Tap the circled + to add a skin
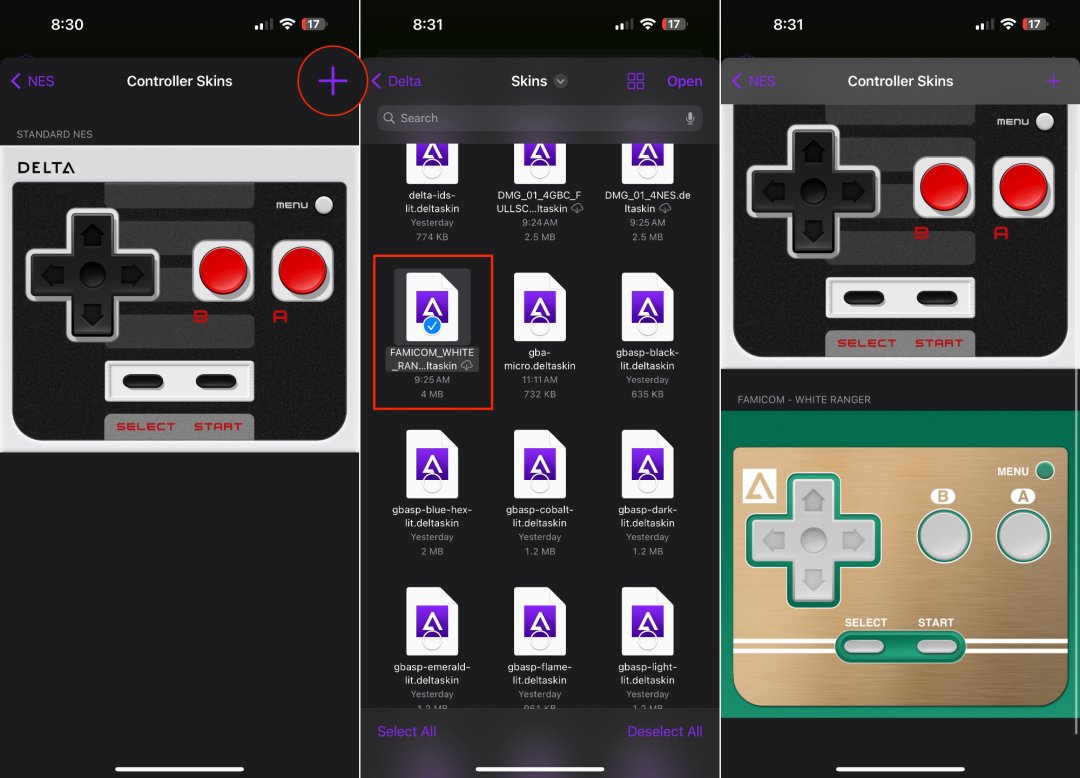The width and height of the screenshot is (1080, 778). [331, 81]
